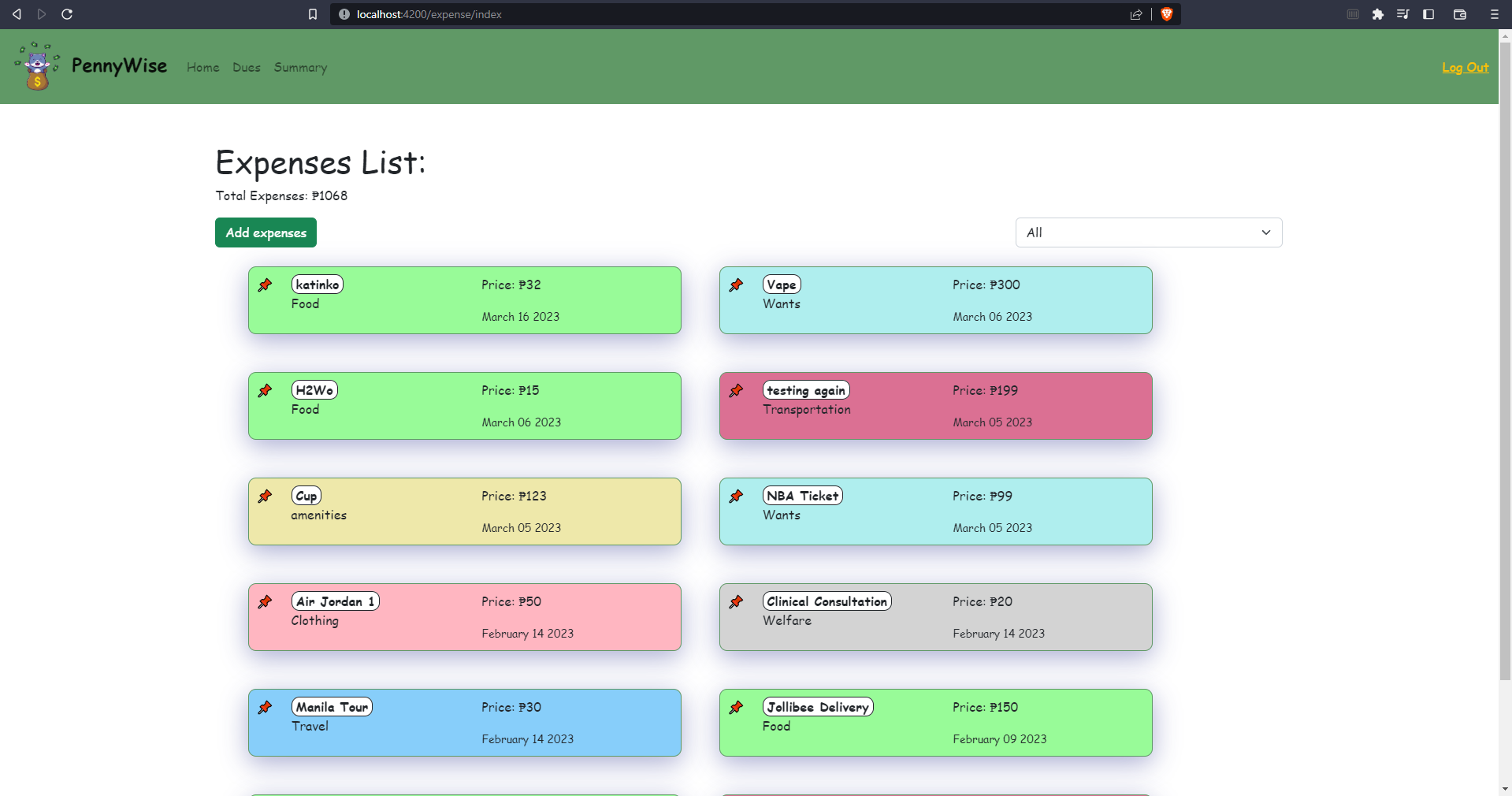
Task: Click the pin icon on Vape card
Action: click(x=737, y=287)
